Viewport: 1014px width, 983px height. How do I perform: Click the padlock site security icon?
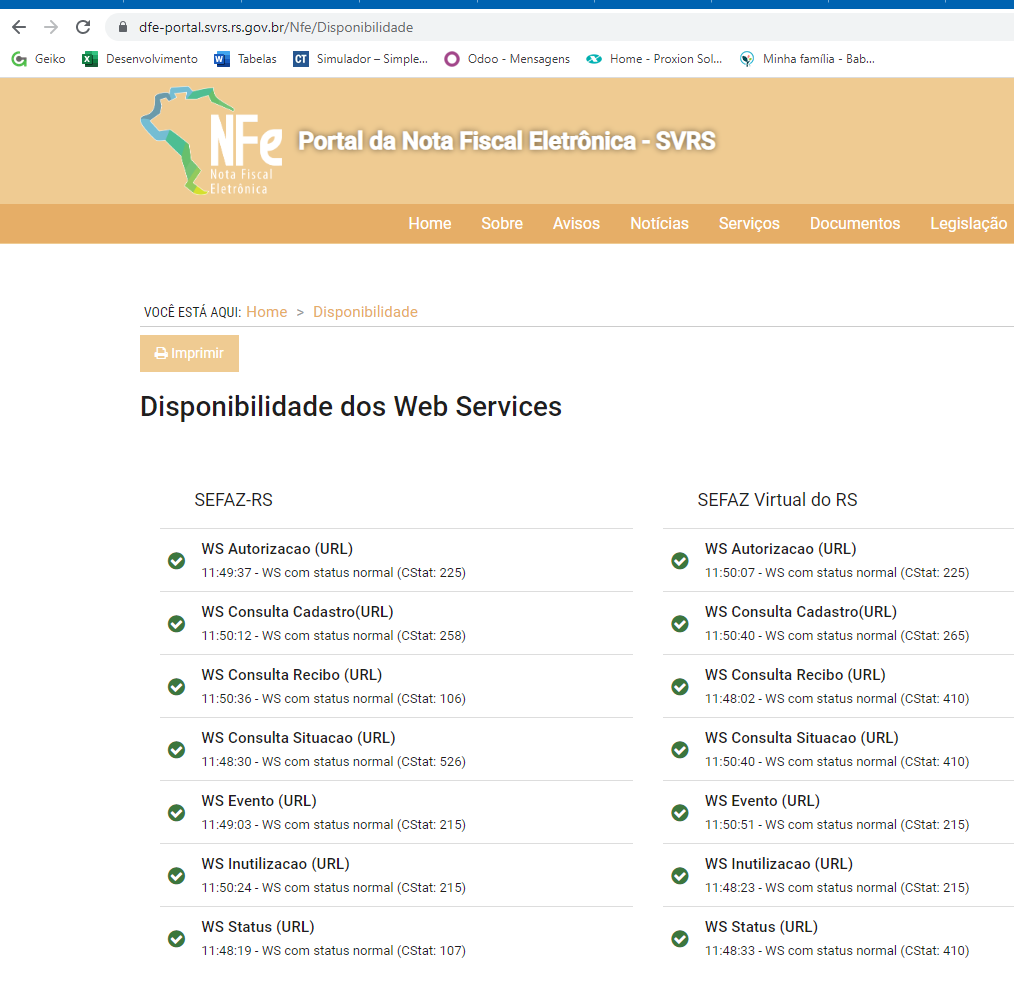[x=123, y=27]
